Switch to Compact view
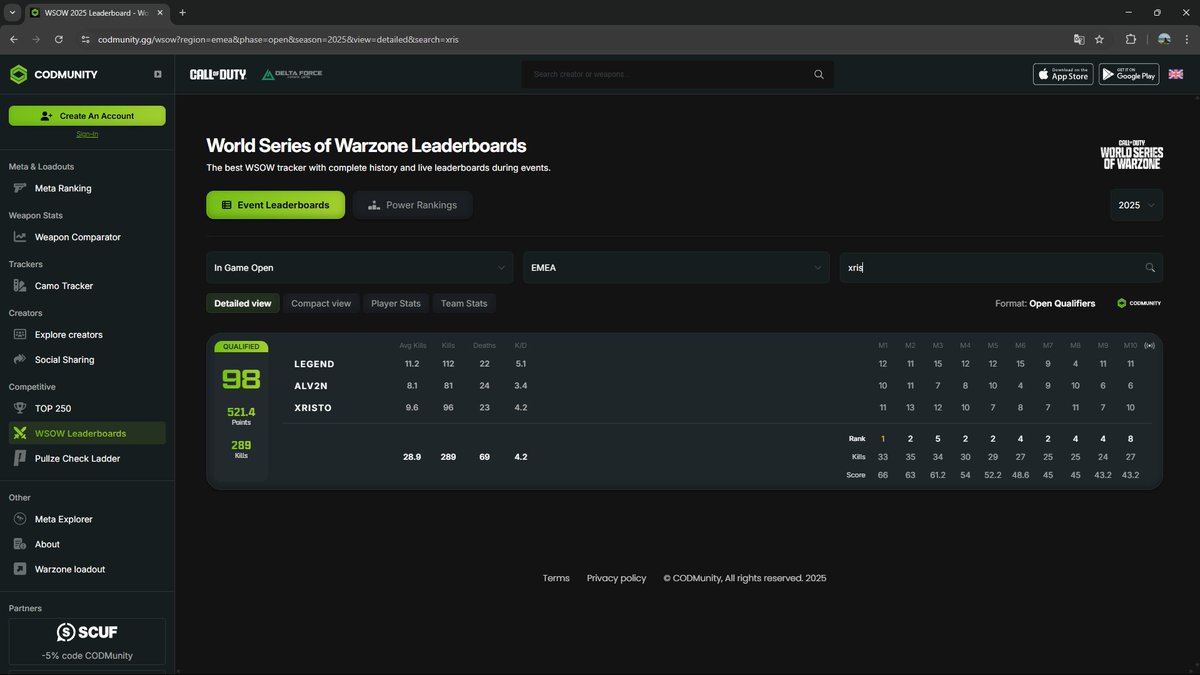The width and height of the screenshot is (1200, 675). [x=321, y=303]
